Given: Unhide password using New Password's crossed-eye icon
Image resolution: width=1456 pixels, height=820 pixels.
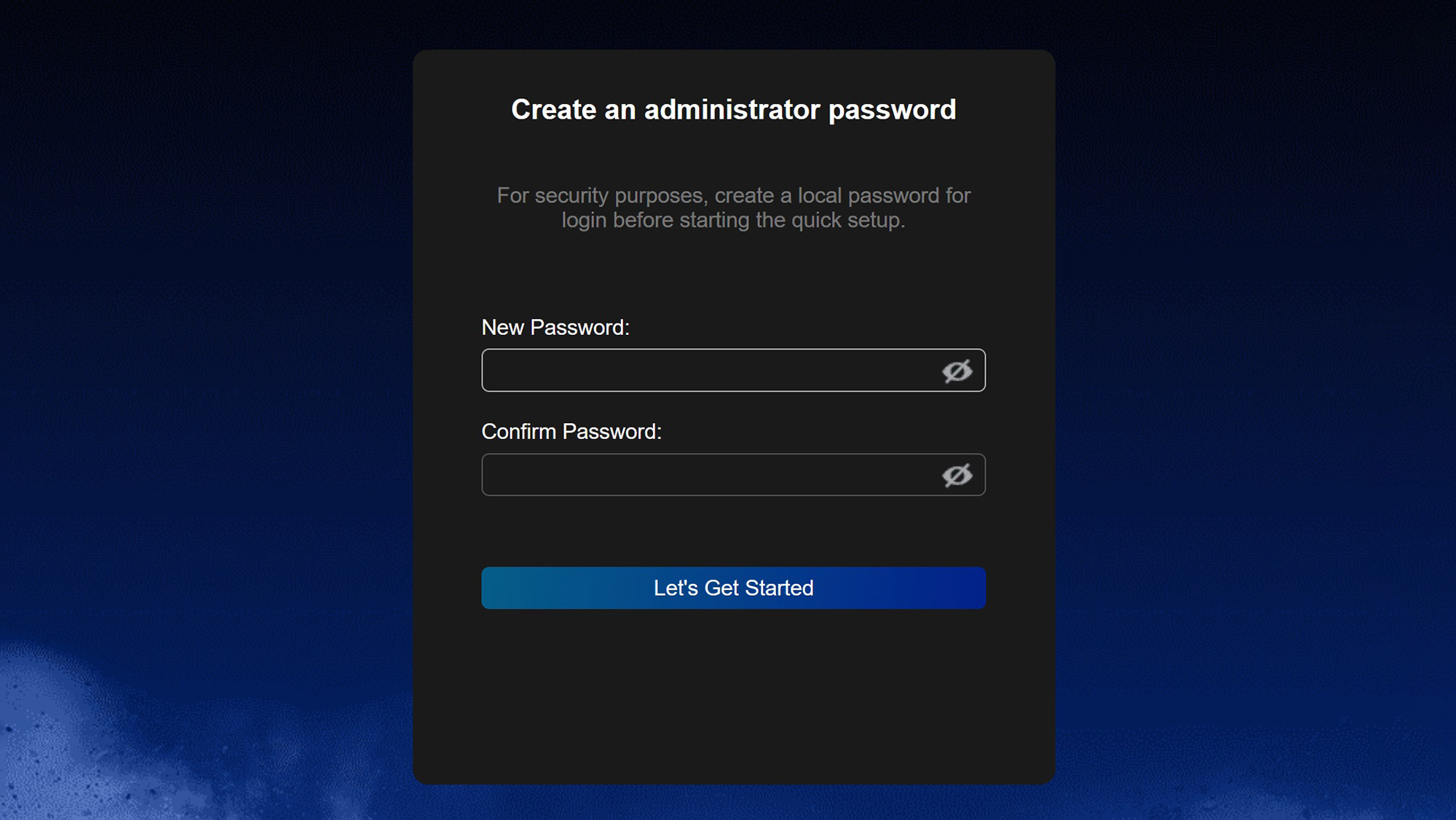Looking at the screenshot, I should tap(957, 371).
